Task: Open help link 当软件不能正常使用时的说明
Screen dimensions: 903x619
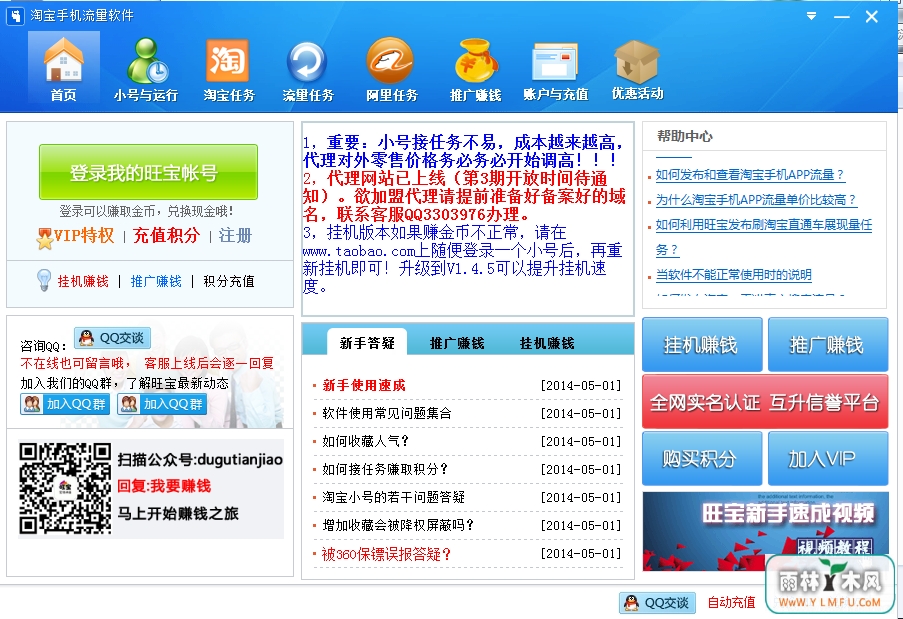Action: click(734, 275)
